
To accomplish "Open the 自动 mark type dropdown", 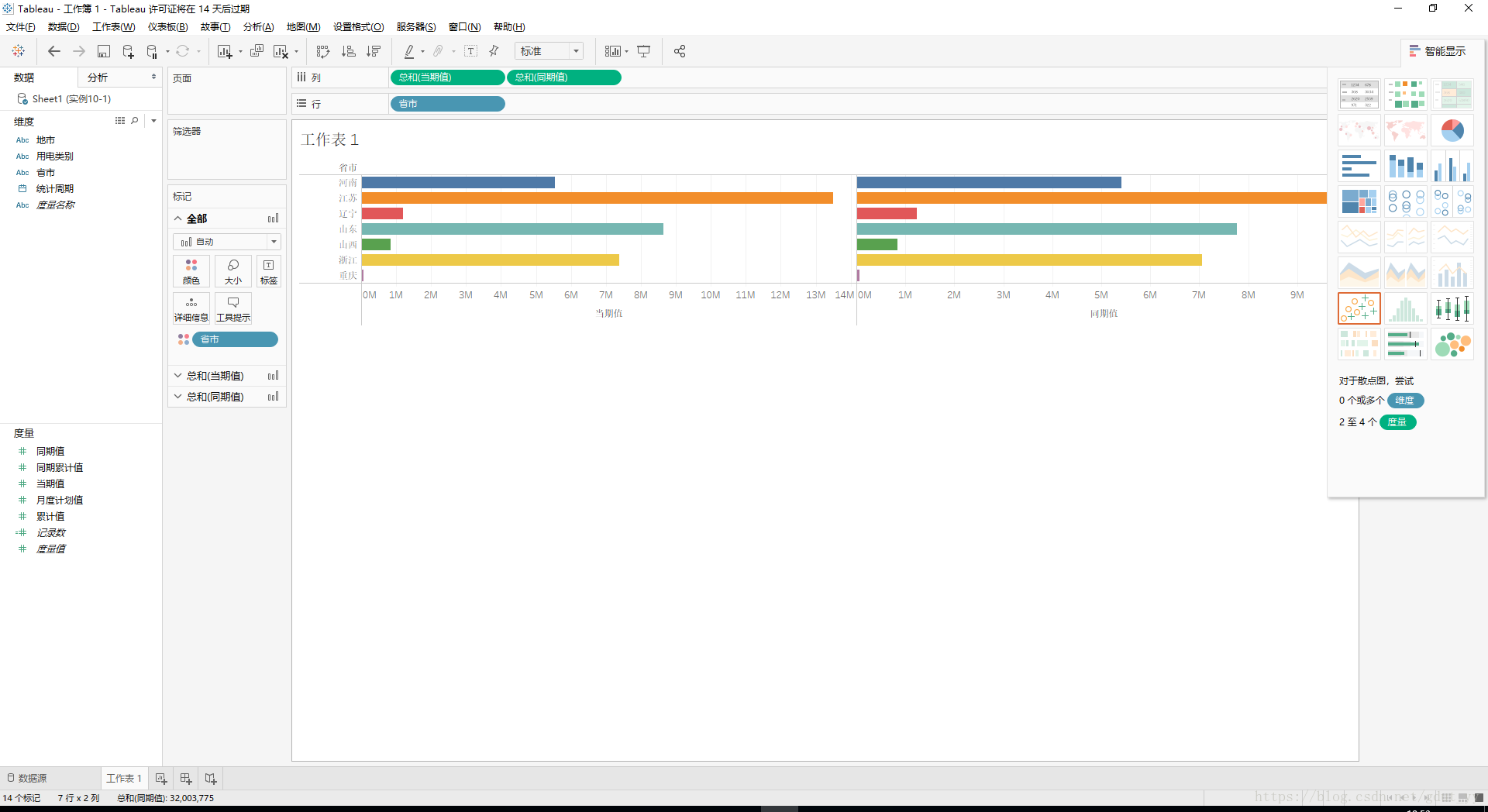I will 227,242.
